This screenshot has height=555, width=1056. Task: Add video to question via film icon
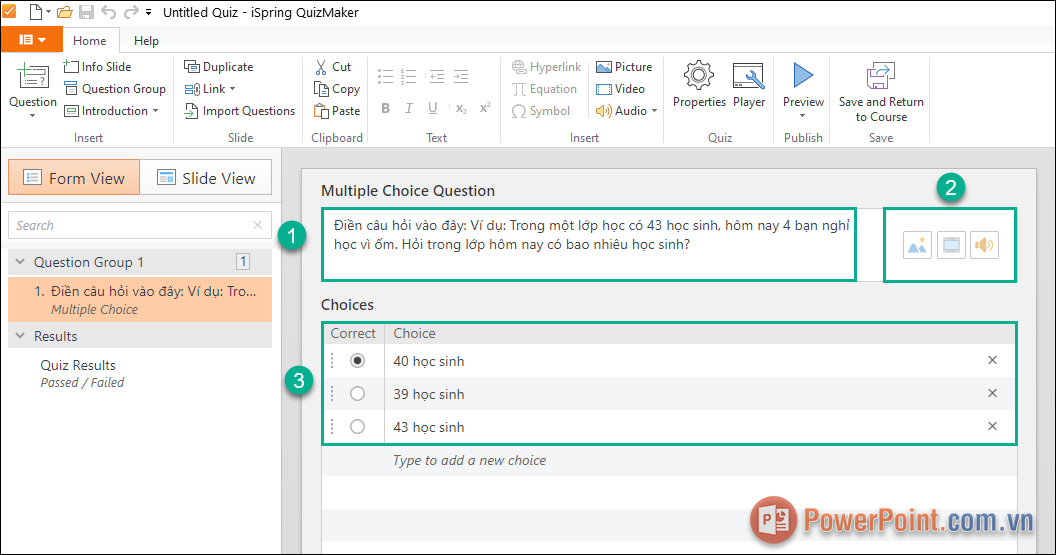(x=951, y=245)
